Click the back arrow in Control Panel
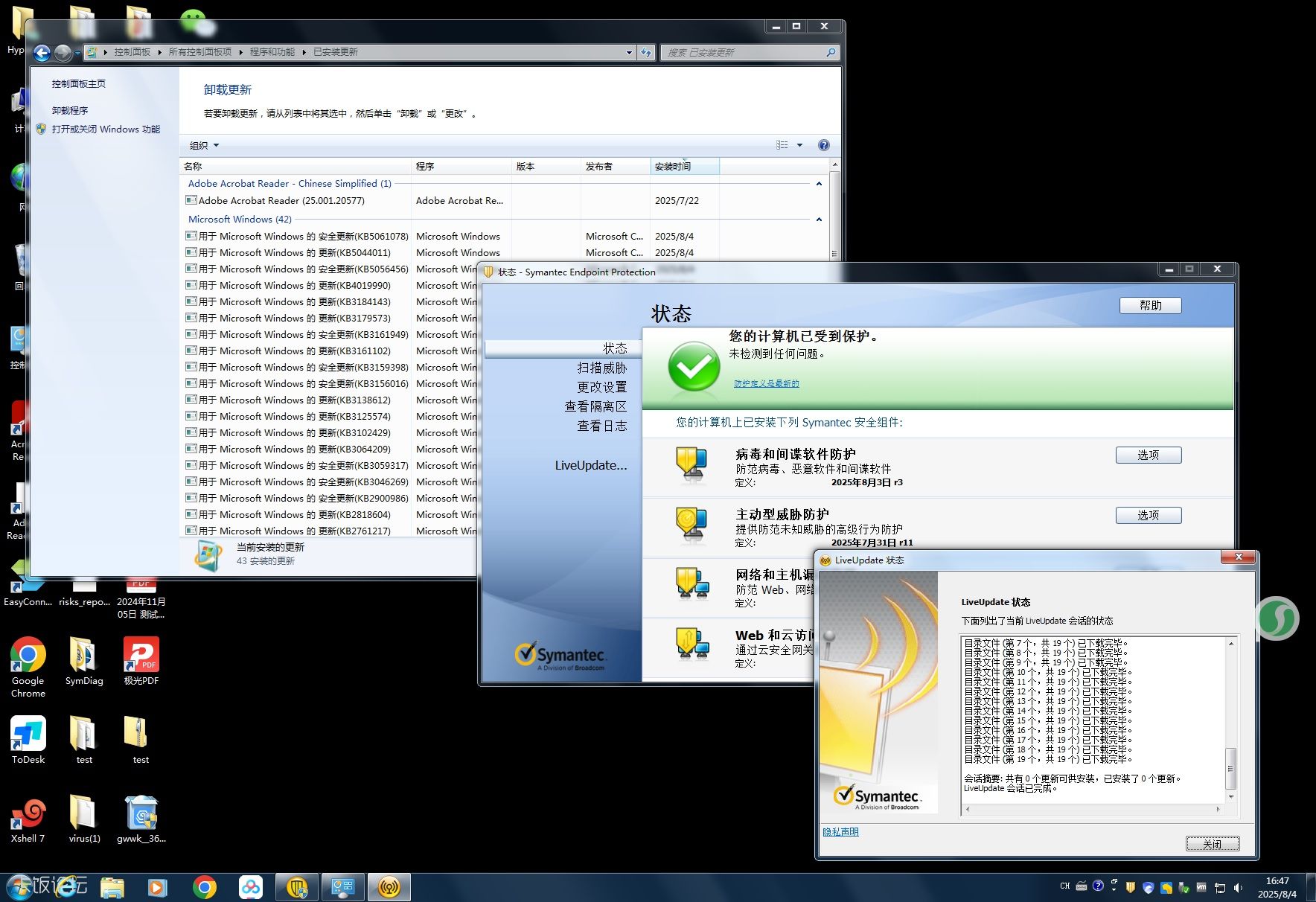 [x=42, y=52]
